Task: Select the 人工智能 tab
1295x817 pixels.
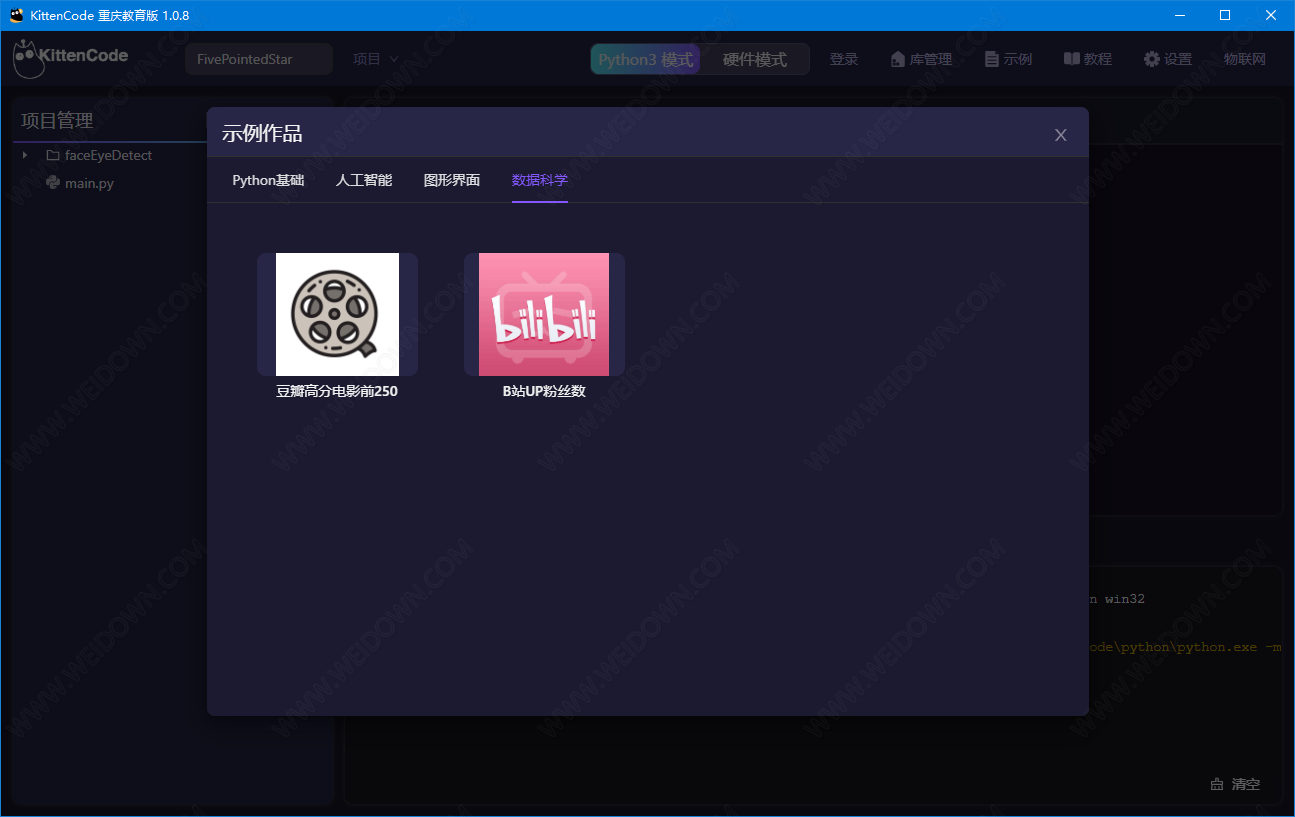Action: [x=364, y=180]
